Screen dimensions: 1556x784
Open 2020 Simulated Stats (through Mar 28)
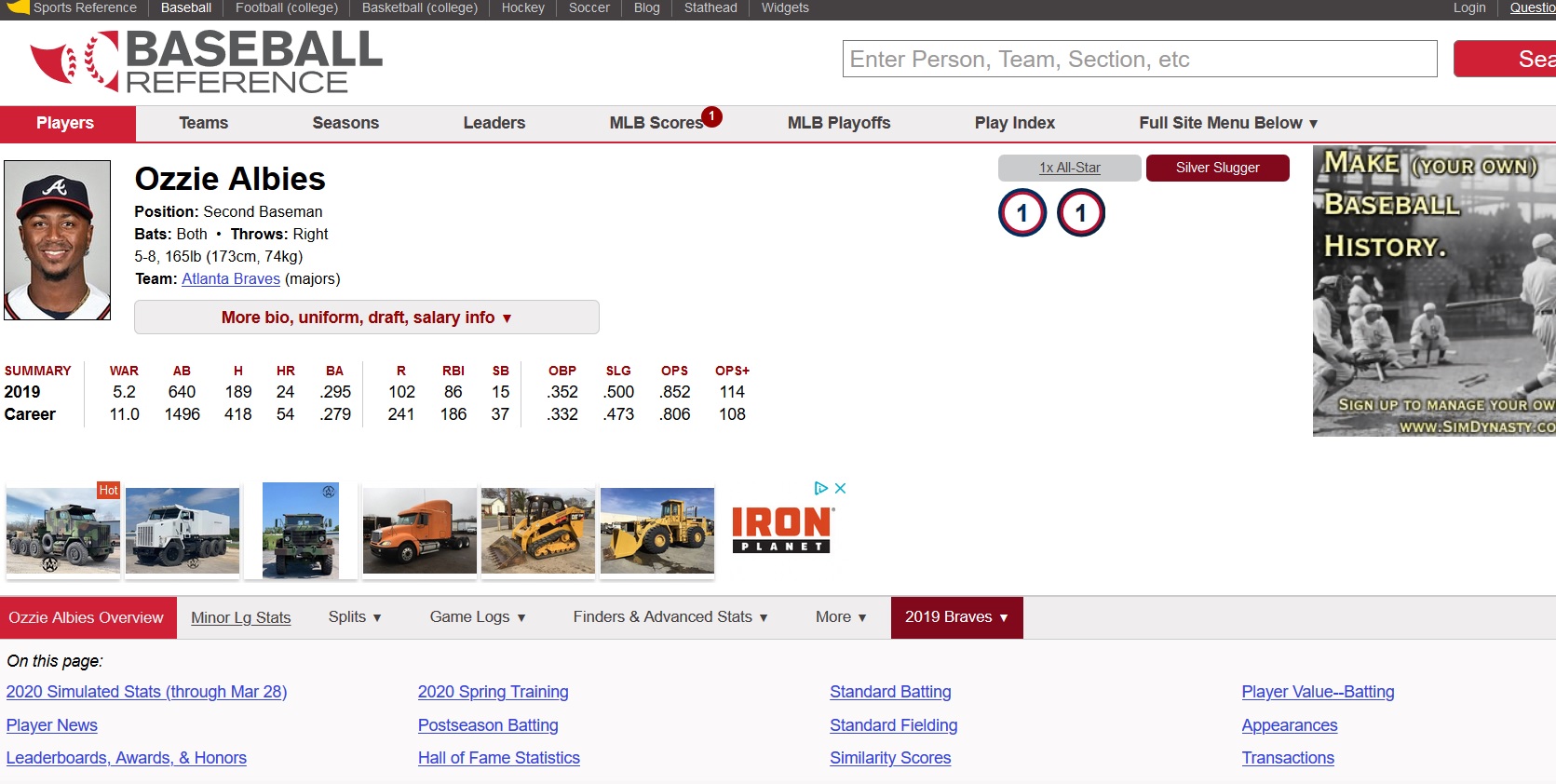[x=146, y=692]
